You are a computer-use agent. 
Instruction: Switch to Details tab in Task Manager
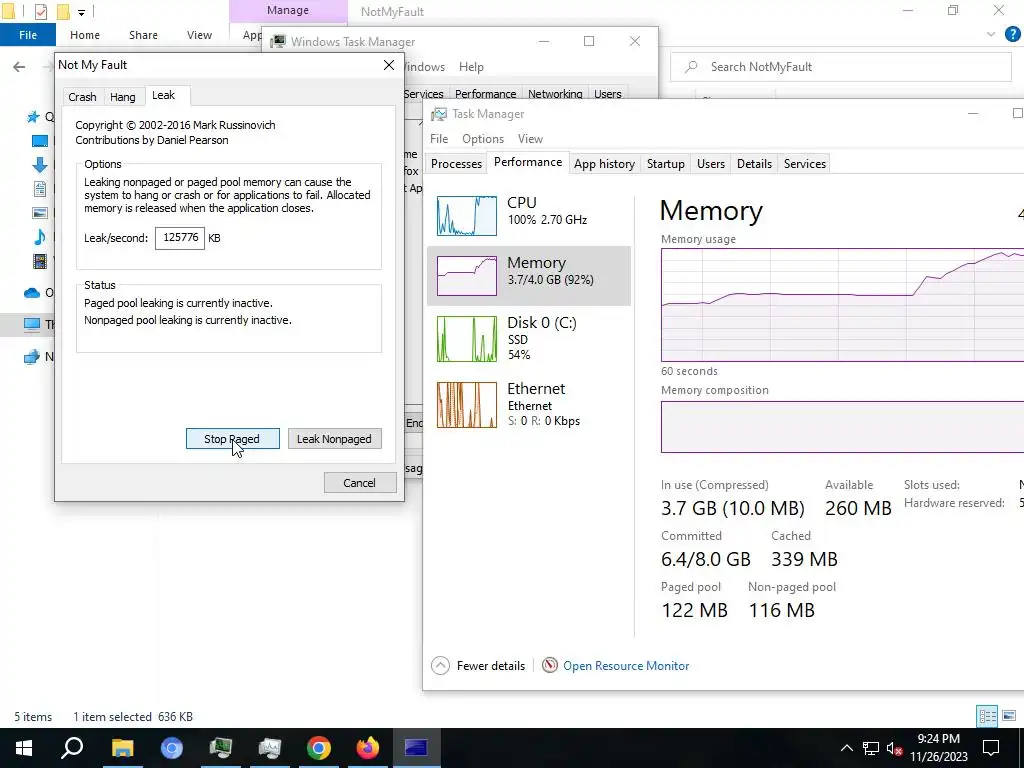click(754, 164)
